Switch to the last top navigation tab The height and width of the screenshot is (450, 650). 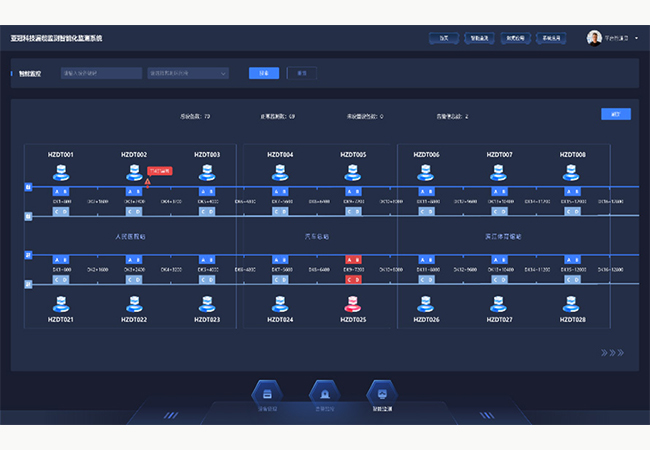[x=552, y=38]
